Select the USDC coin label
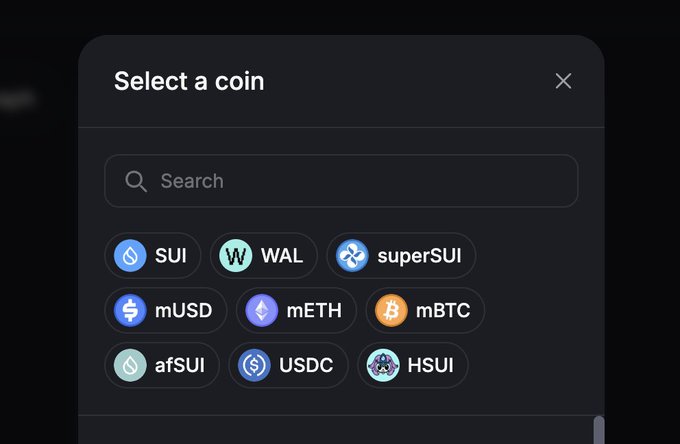680x444 pixels. (x=306, y=365)
